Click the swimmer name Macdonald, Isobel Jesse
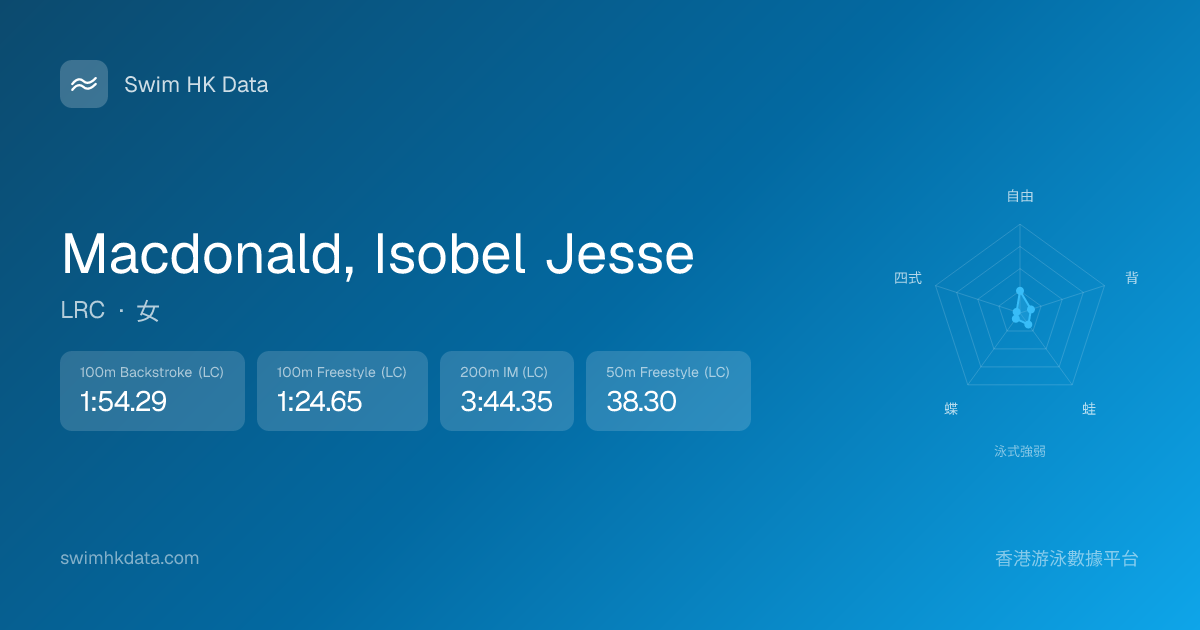The height and width of the screenshot is (630, 1200). 377,254
